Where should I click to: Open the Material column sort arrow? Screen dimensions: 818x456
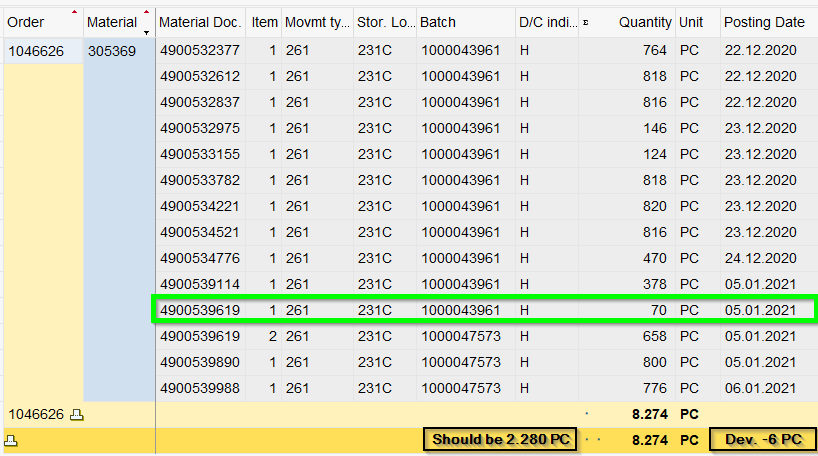147,31
